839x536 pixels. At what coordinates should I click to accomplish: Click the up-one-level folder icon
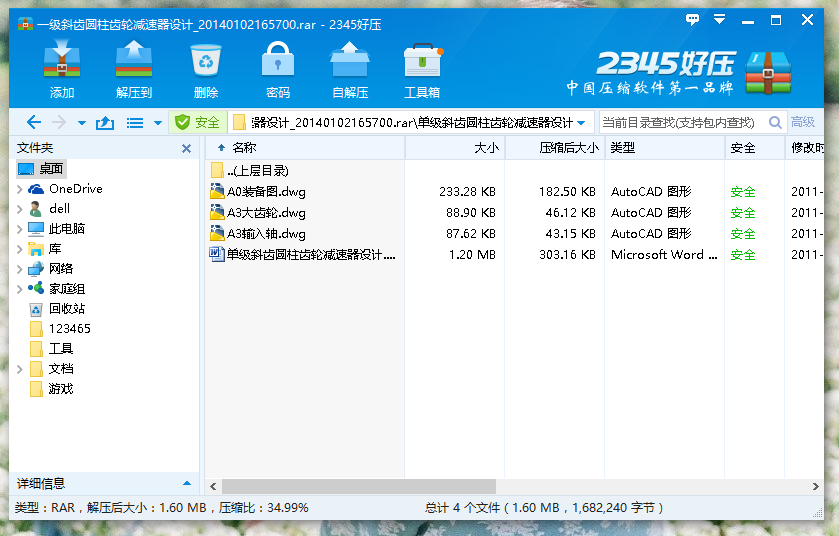tap(105, 123)
